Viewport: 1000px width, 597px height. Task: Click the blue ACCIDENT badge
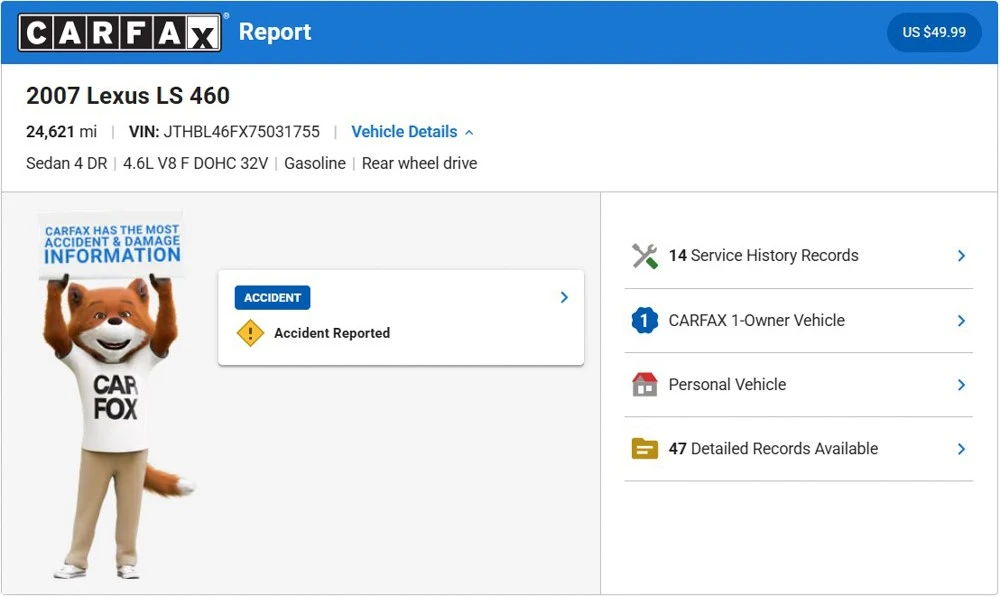pos(272,298)
